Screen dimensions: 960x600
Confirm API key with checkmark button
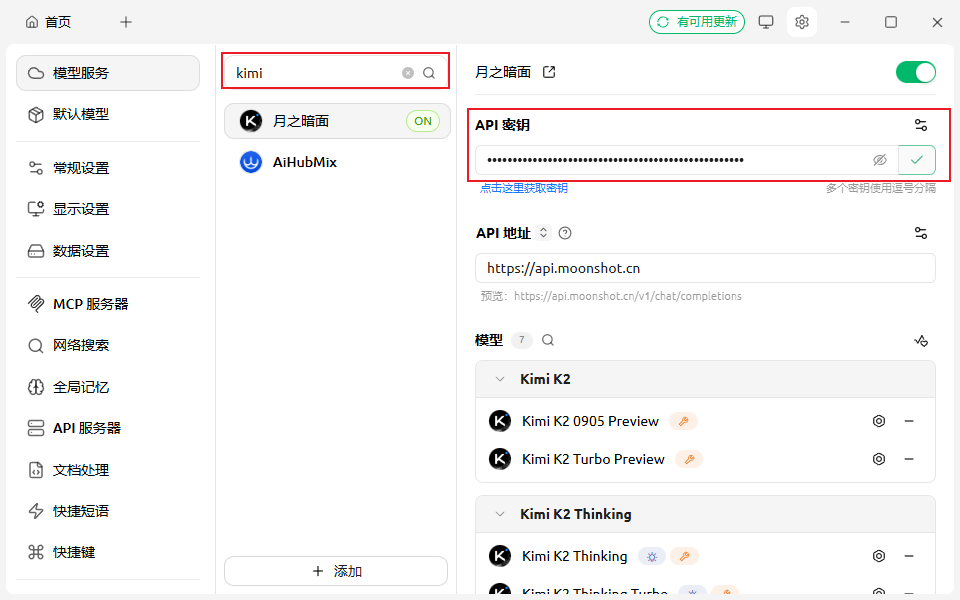click(917, 160)
